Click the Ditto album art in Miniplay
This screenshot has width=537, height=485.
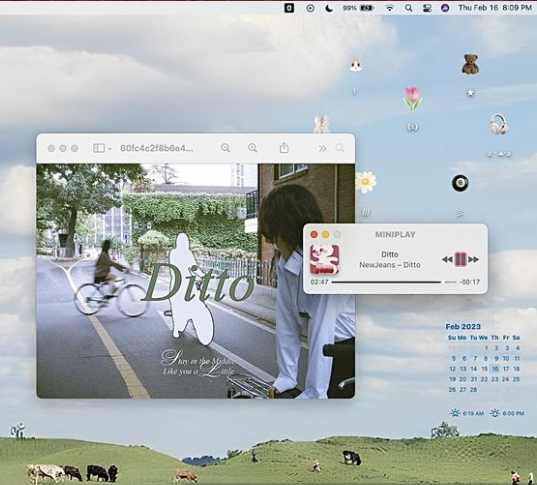coord(324,259)
